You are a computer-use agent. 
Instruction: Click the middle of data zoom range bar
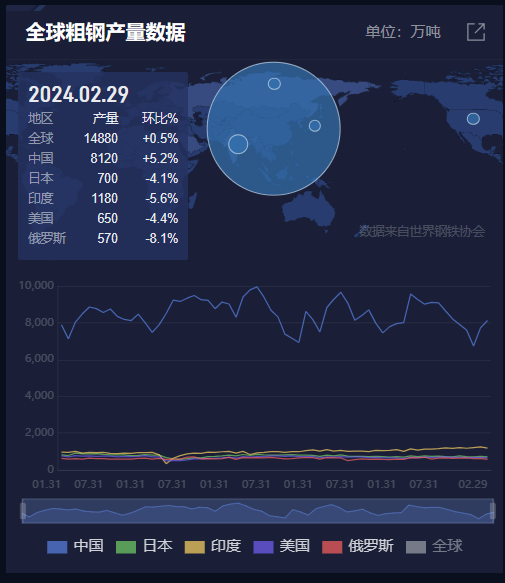point(258,511)
